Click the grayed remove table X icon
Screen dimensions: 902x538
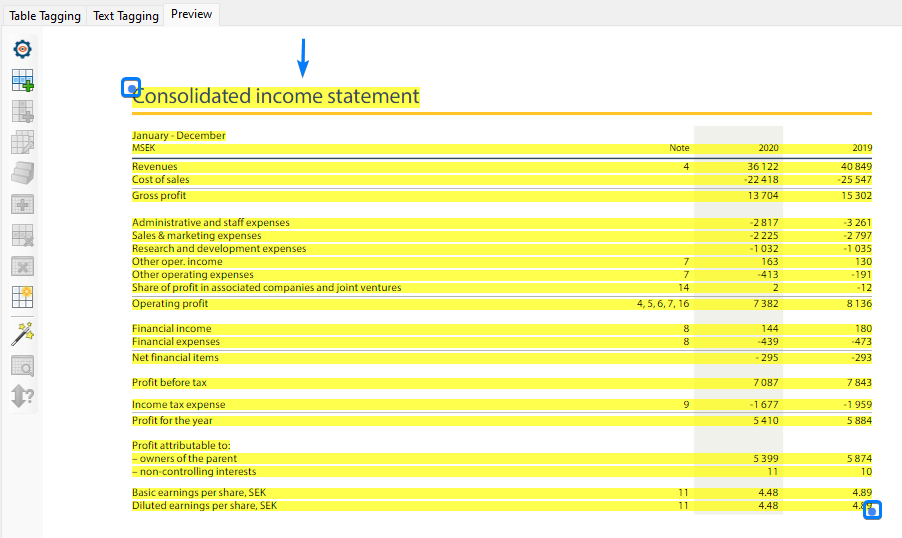click(22, 266)
